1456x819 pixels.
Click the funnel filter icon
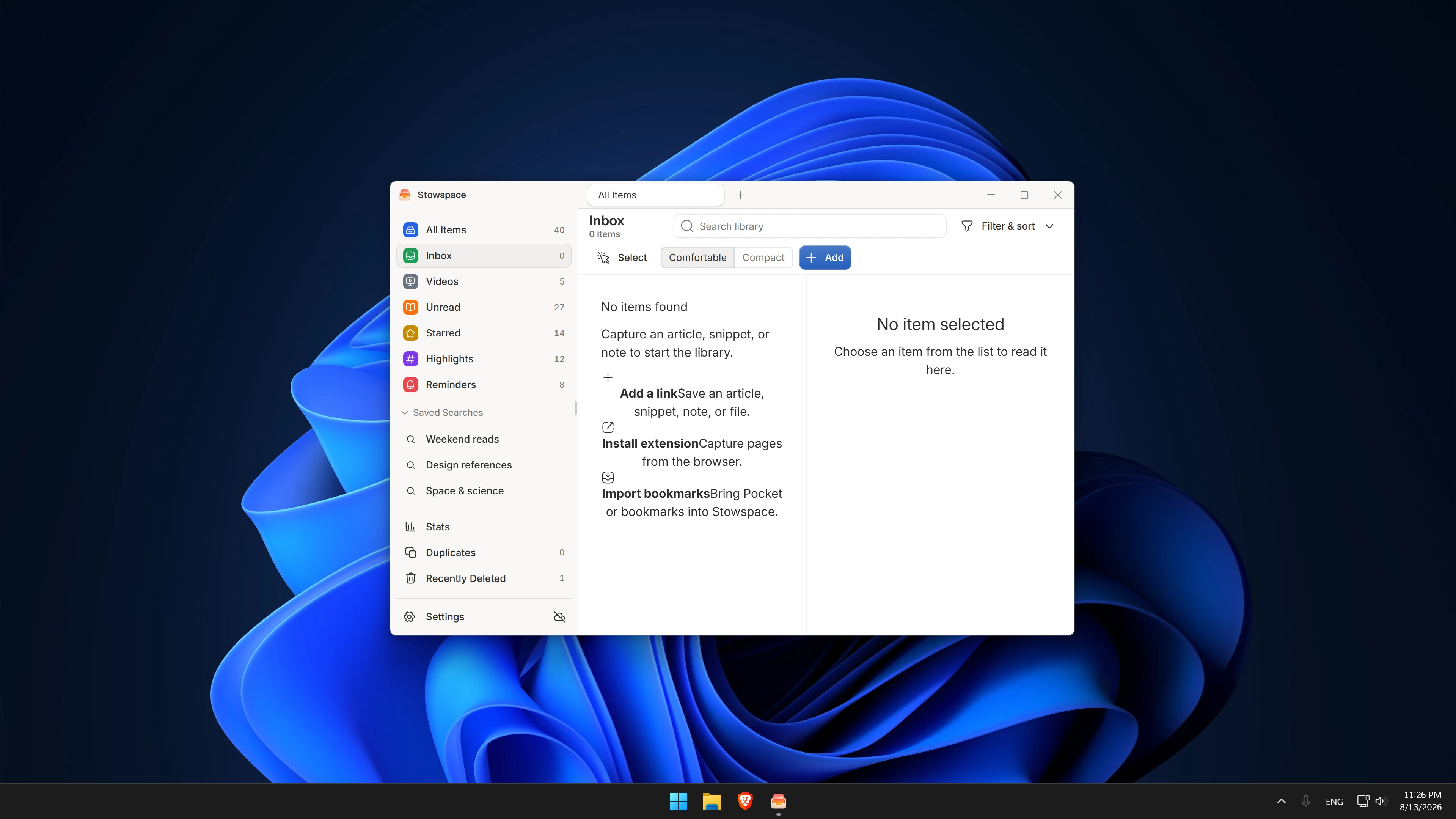click(967, 226)
